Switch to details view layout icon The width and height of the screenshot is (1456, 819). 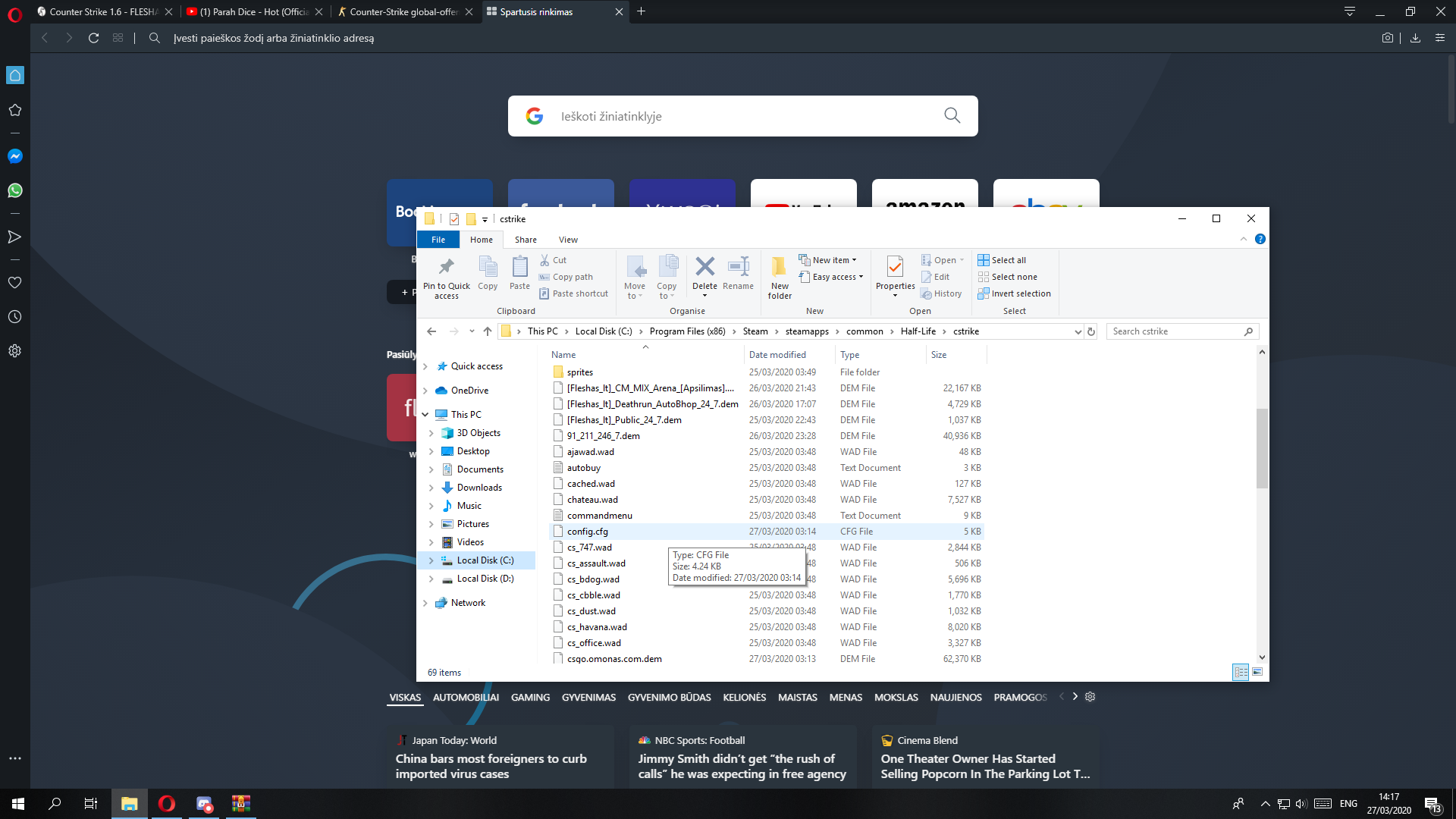(1241, 672)
